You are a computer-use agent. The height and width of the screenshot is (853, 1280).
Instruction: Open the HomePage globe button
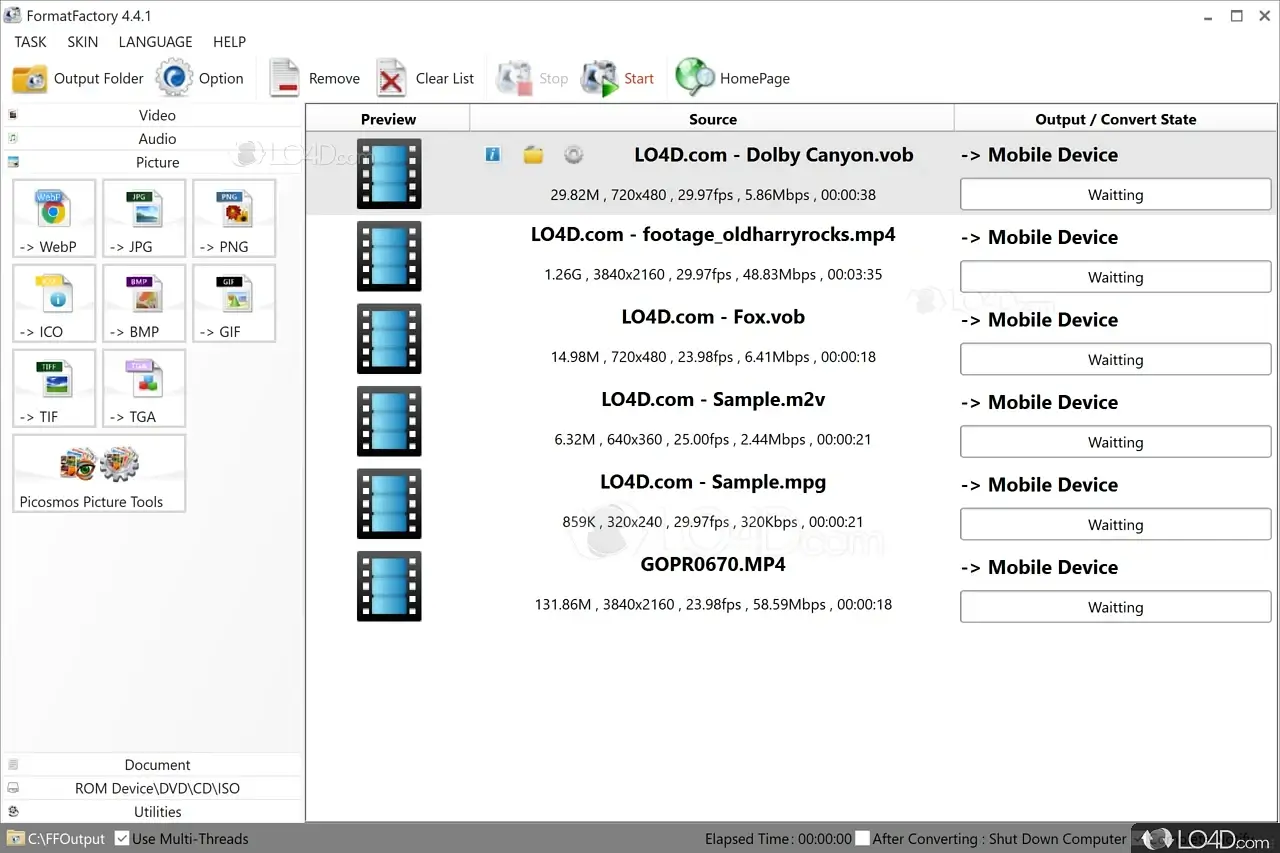tap(733, 78)
